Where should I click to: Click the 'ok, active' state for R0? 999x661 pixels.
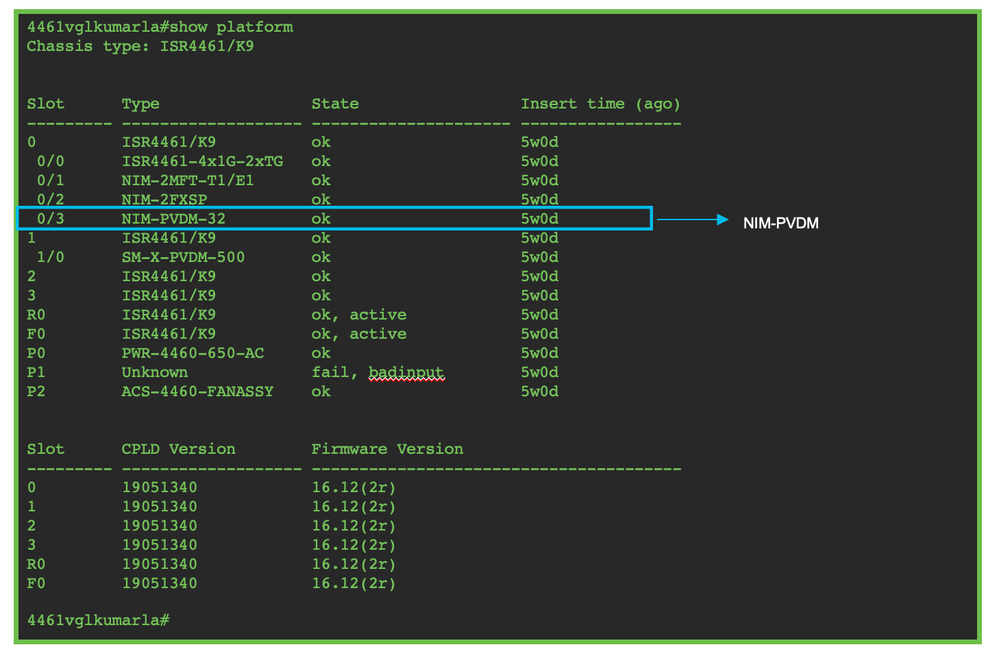[x=359, y=315]
